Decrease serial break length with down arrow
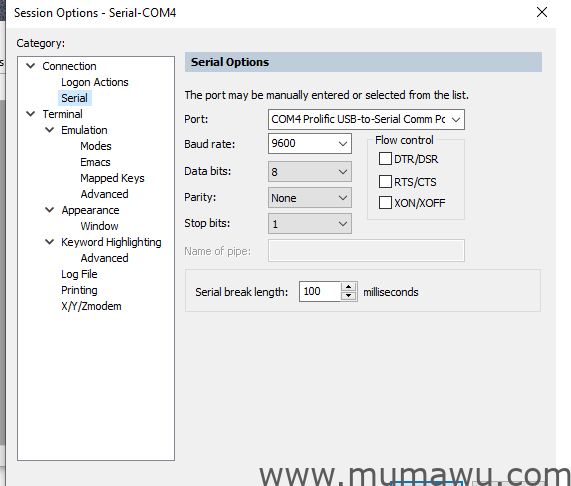571x486 pixels. [348, 296]
